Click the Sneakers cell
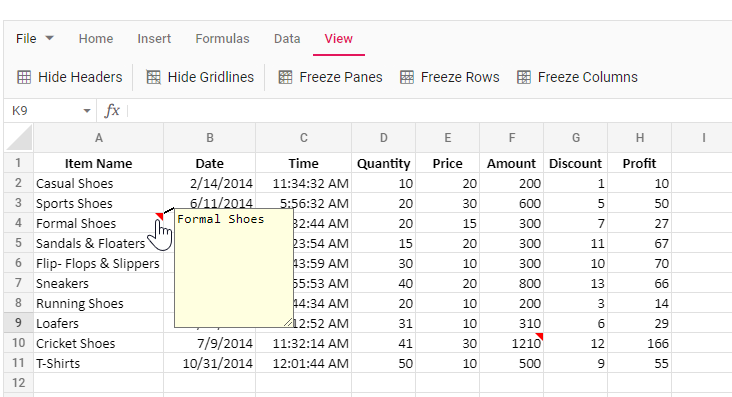Viewport: 732px width, 397px height. click(99, 284)
